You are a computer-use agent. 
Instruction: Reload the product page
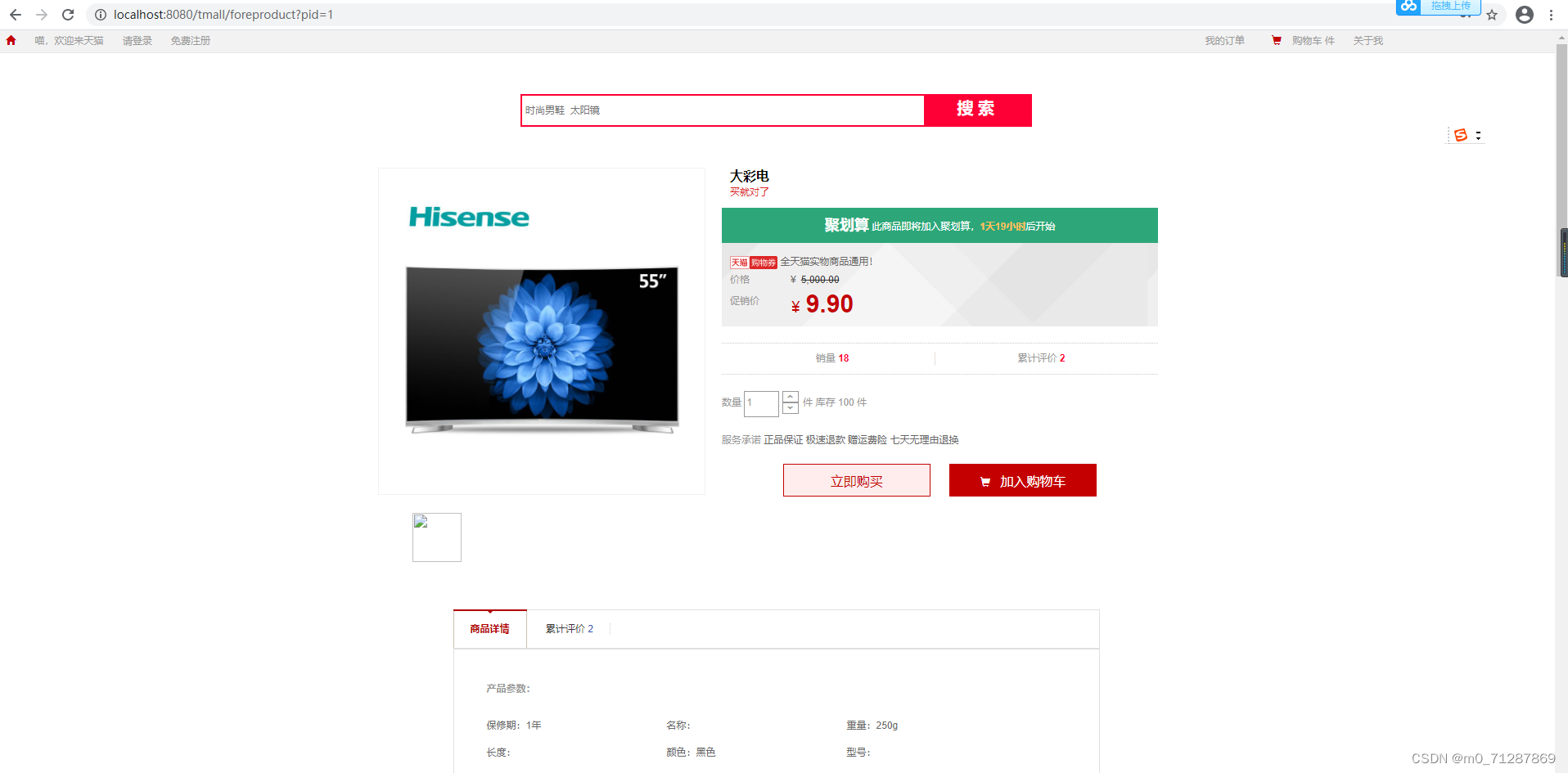coord(68,14)
